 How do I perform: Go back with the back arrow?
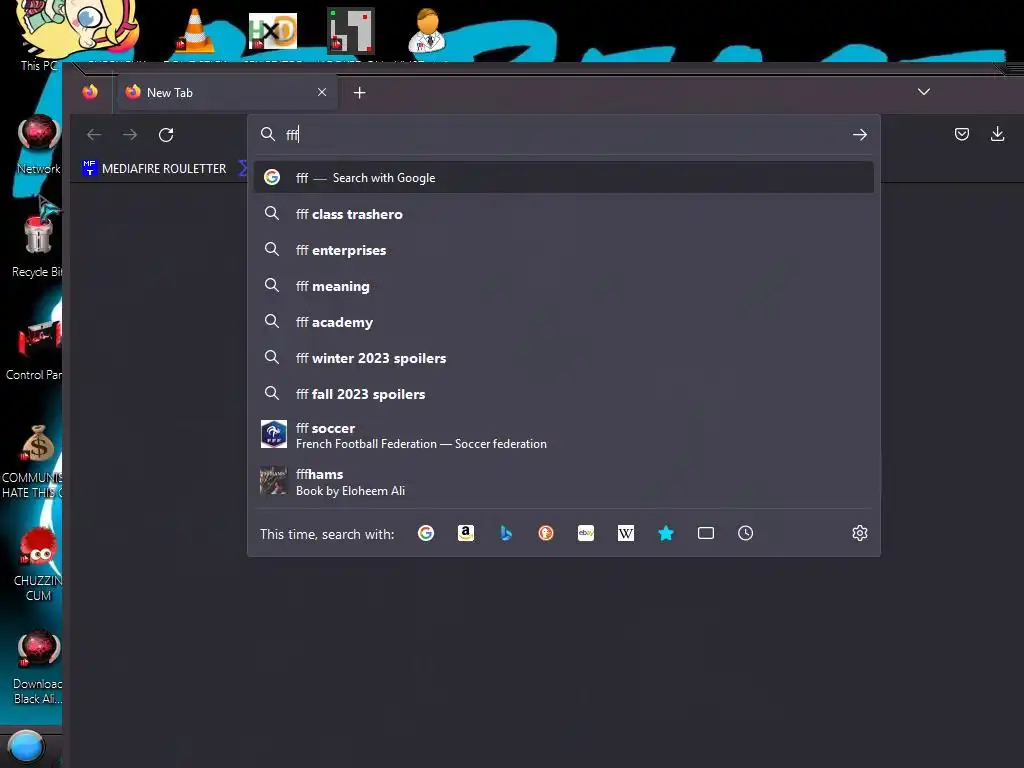pyautogui.click(x=94, y=135)
